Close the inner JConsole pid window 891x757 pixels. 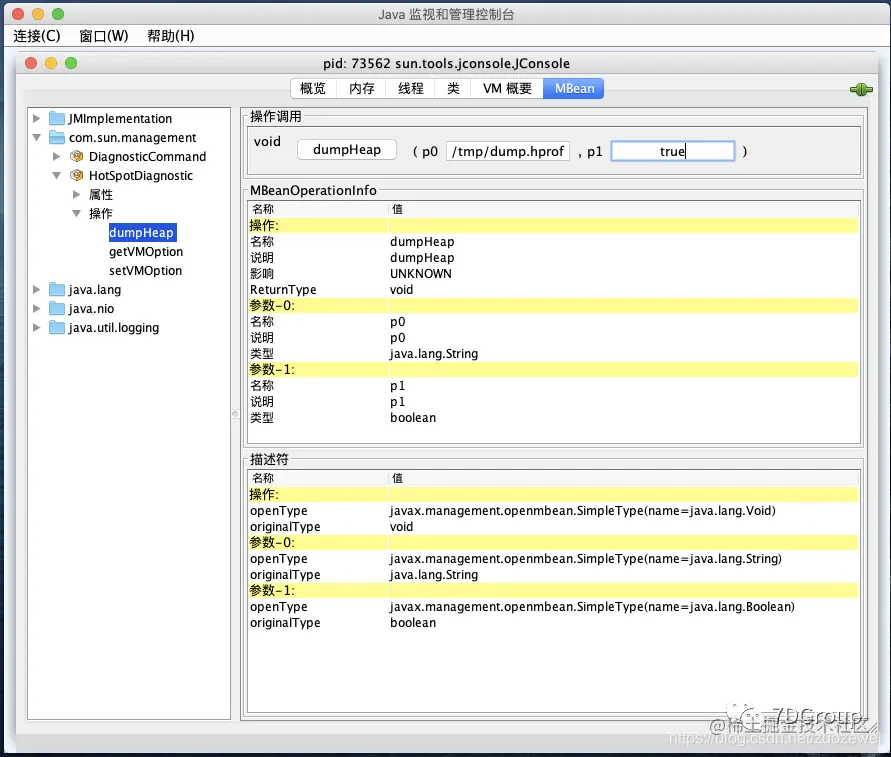click(x=31, y=63)
